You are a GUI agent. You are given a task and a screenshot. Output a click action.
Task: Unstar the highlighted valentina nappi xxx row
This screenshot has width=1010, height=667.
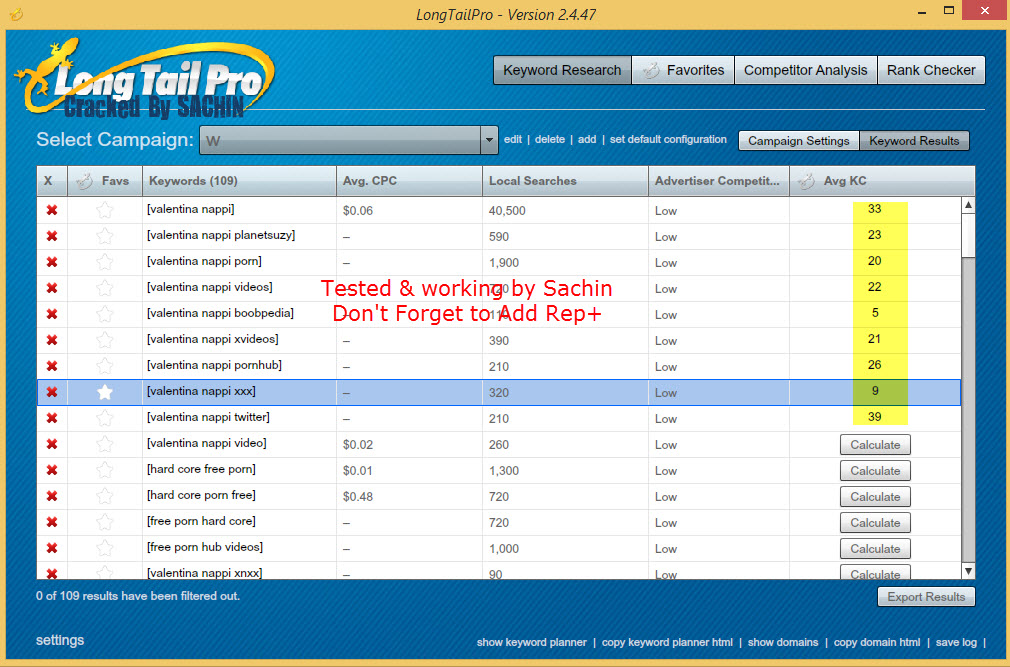click(x=105, y=392)
